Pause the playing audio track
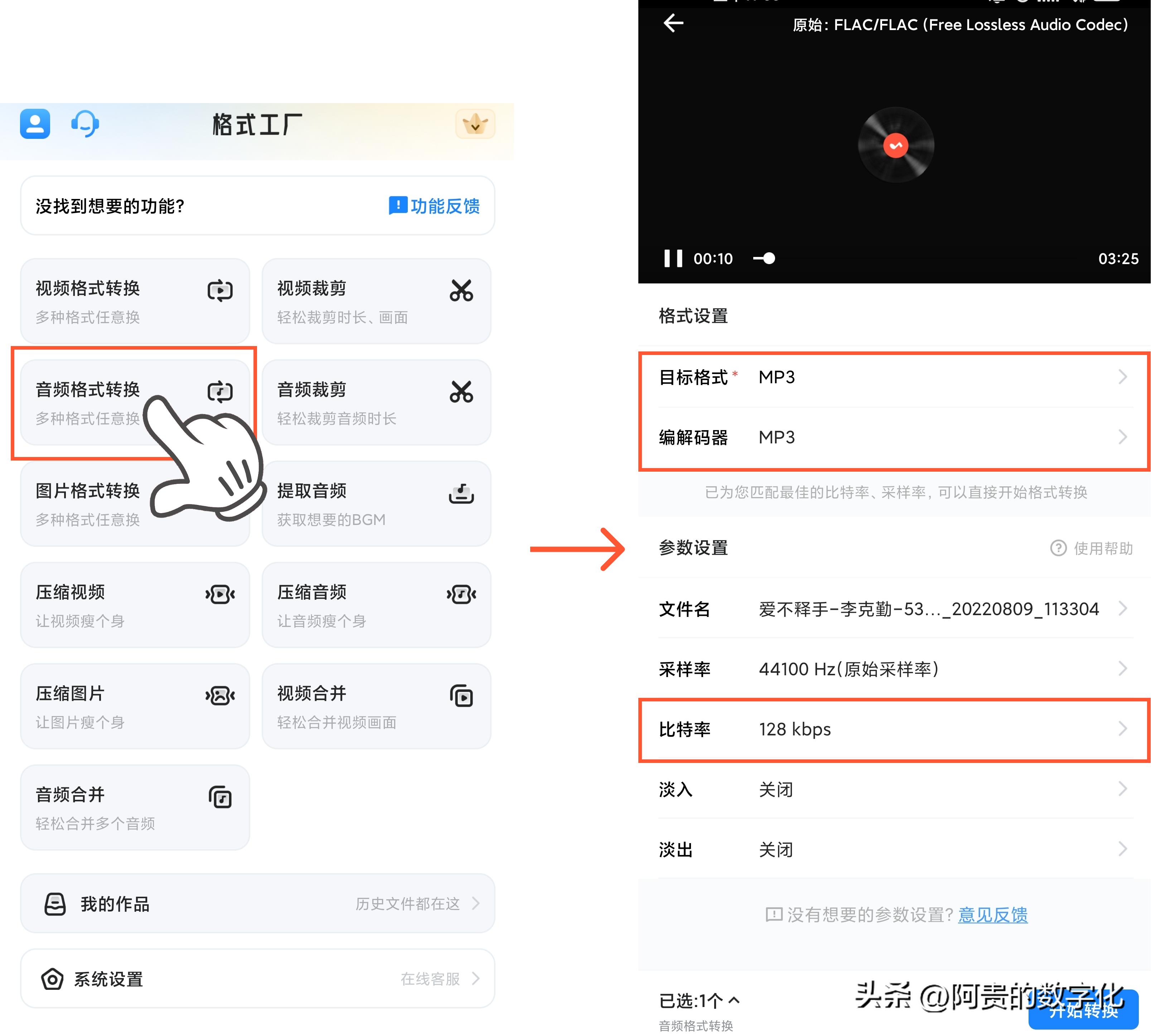1151x1036 pixels. click(x=673, y=258)
